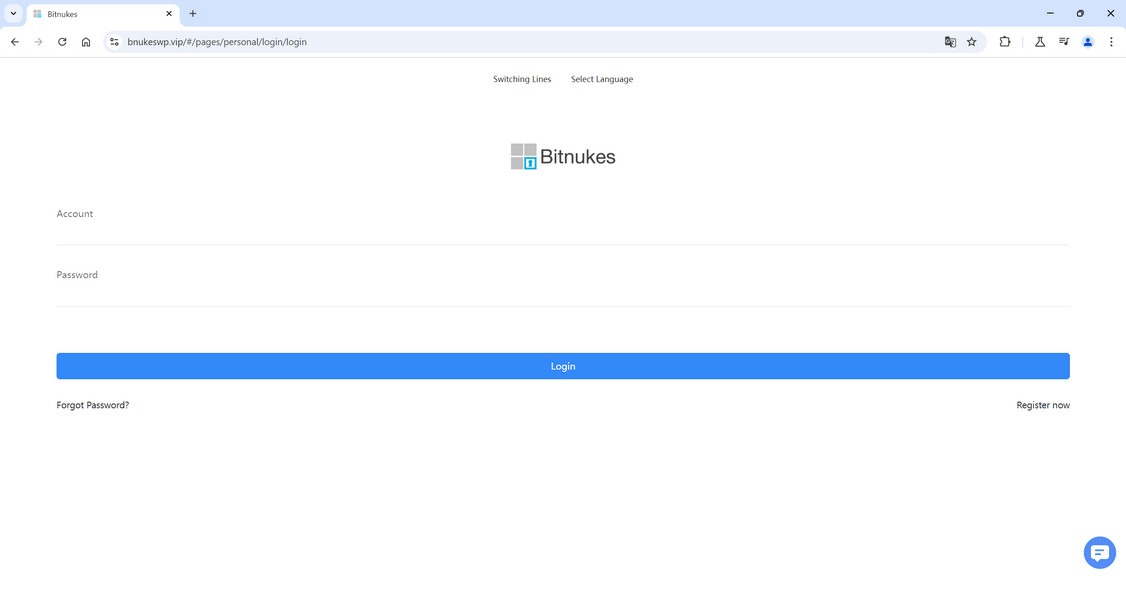Click Switching Lines option

[522, 79]
